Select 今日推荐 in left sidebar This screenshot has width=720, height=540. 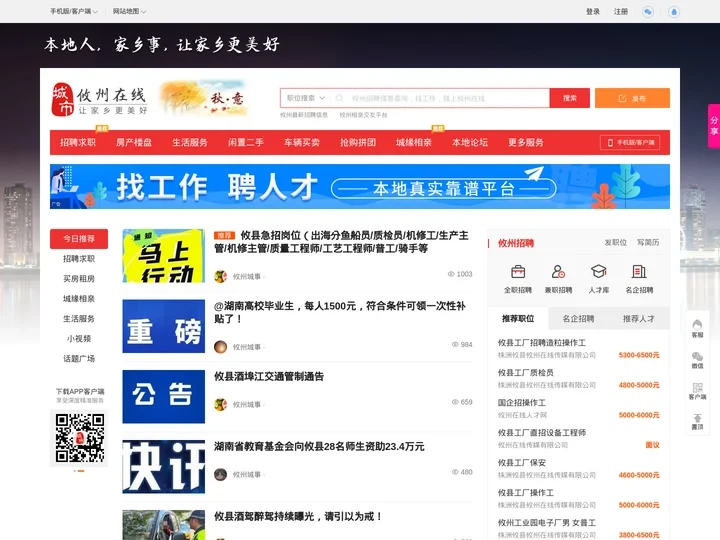[79, 239]
